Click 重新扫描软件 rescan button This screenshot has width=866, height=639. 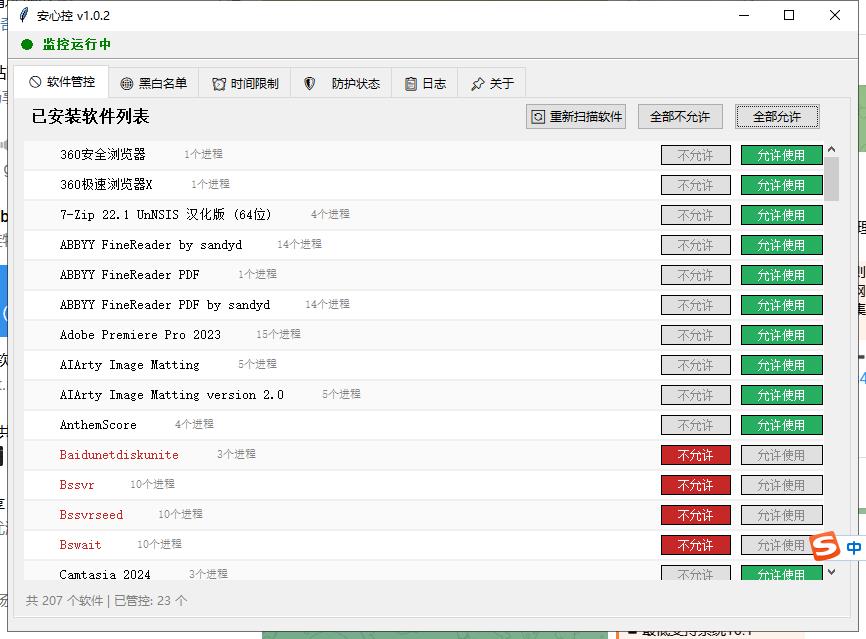tap(576, 117)
